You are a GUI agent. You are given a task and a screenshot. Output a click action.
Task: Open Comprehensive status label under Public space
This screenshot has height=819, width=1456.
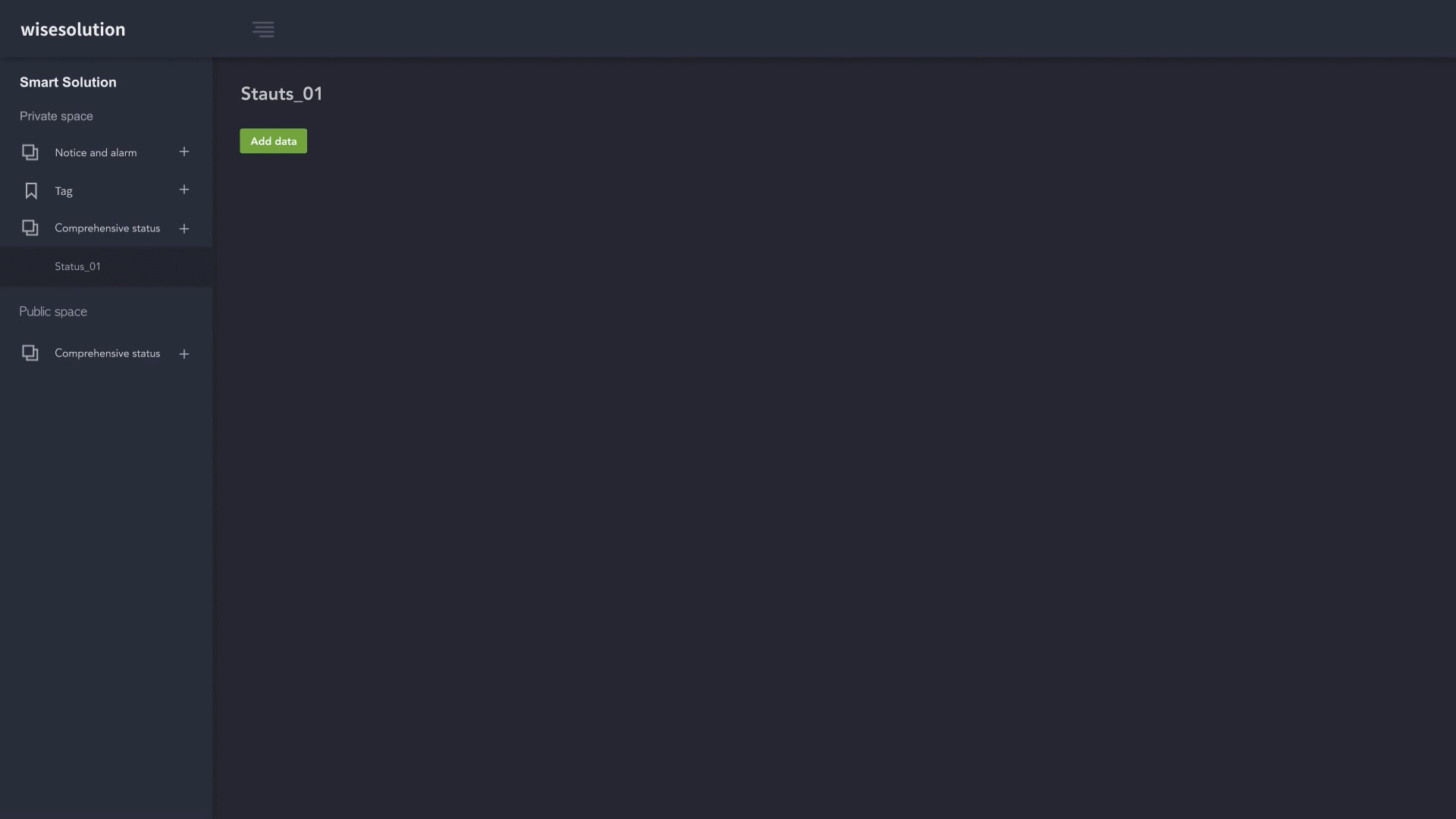click(x=107, y=353)
